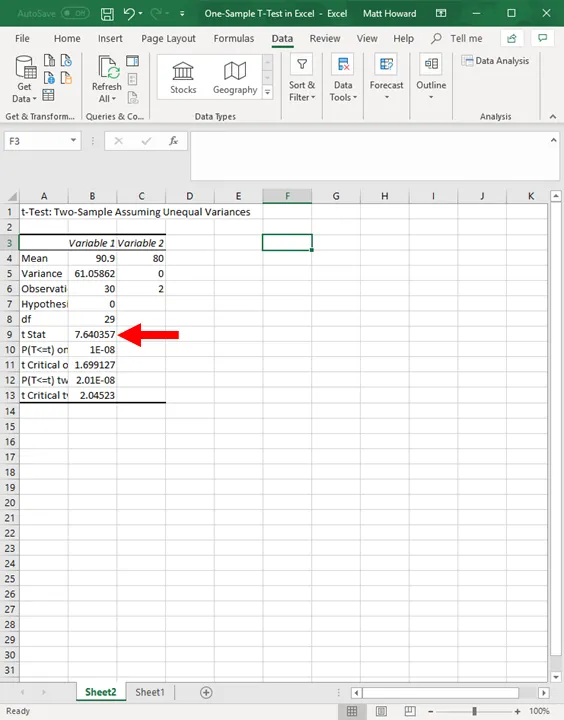
Task: Select cell with value 7.640357
Action: pyautogui.click(x=92, y=334)
